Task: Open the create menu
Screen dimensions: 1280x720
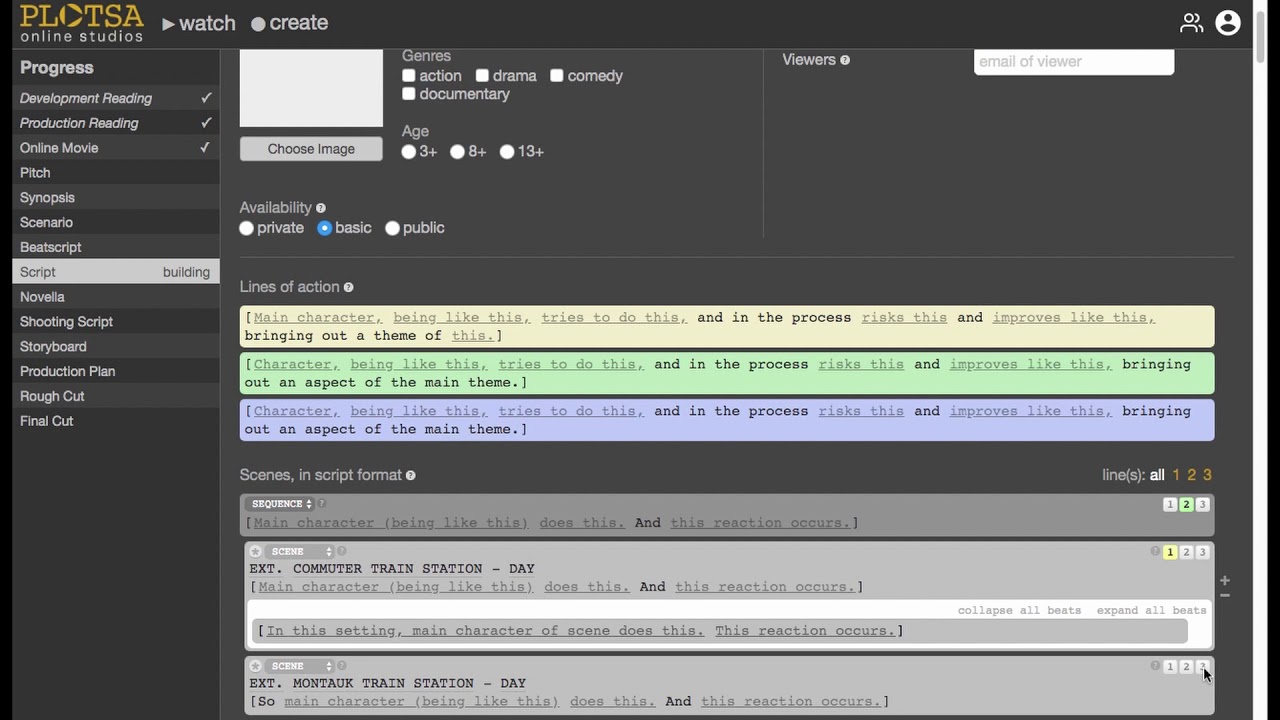Action: (x=290, y=23)
